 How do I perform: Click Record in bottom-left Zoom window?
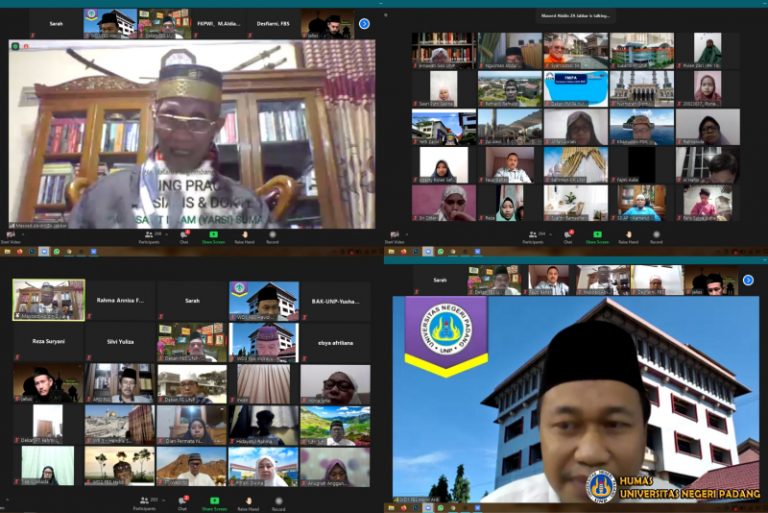point(278,503)
